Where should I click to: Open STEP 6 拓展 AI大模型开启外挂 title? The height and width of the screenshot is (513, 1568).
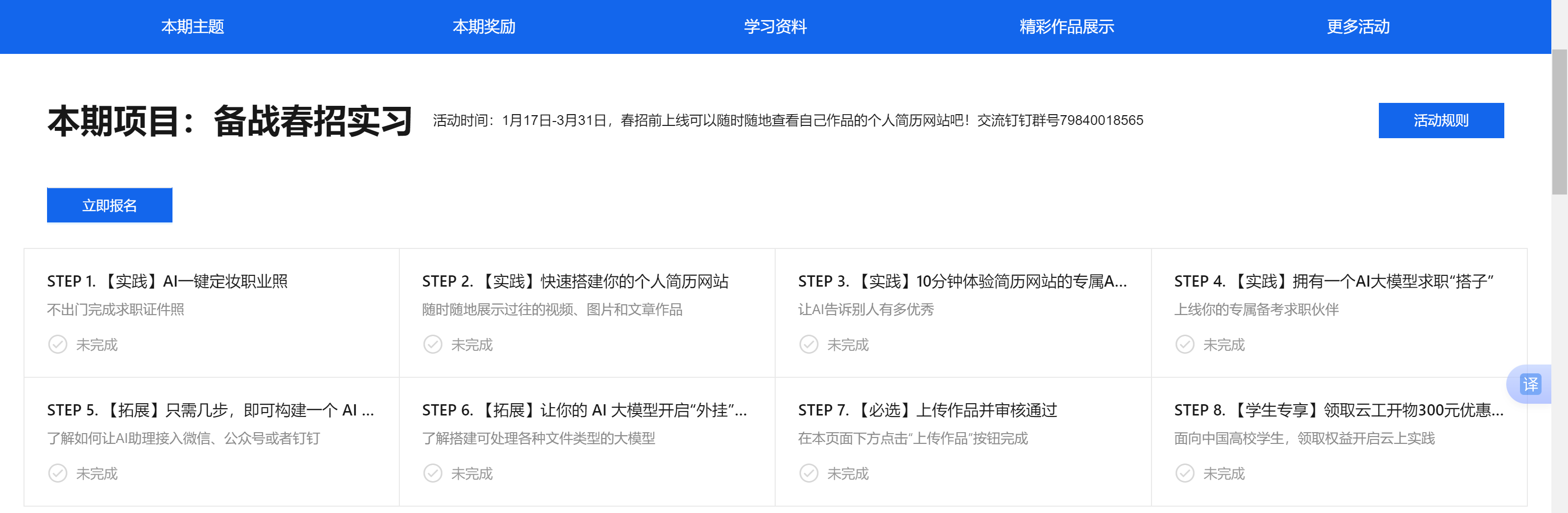[x=585, y=410]
